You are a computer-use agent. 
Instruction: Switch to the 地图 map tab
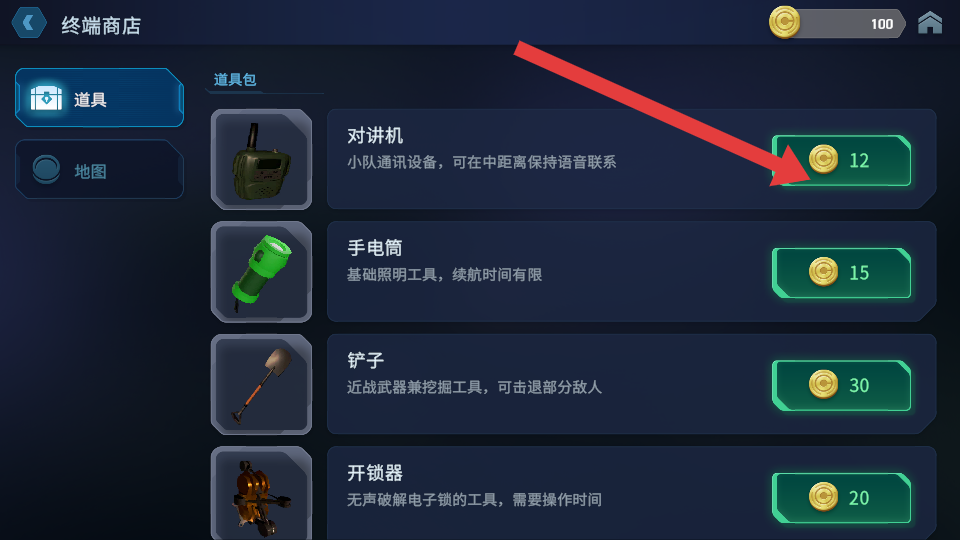pyautogui.click(x=99, y=170)
